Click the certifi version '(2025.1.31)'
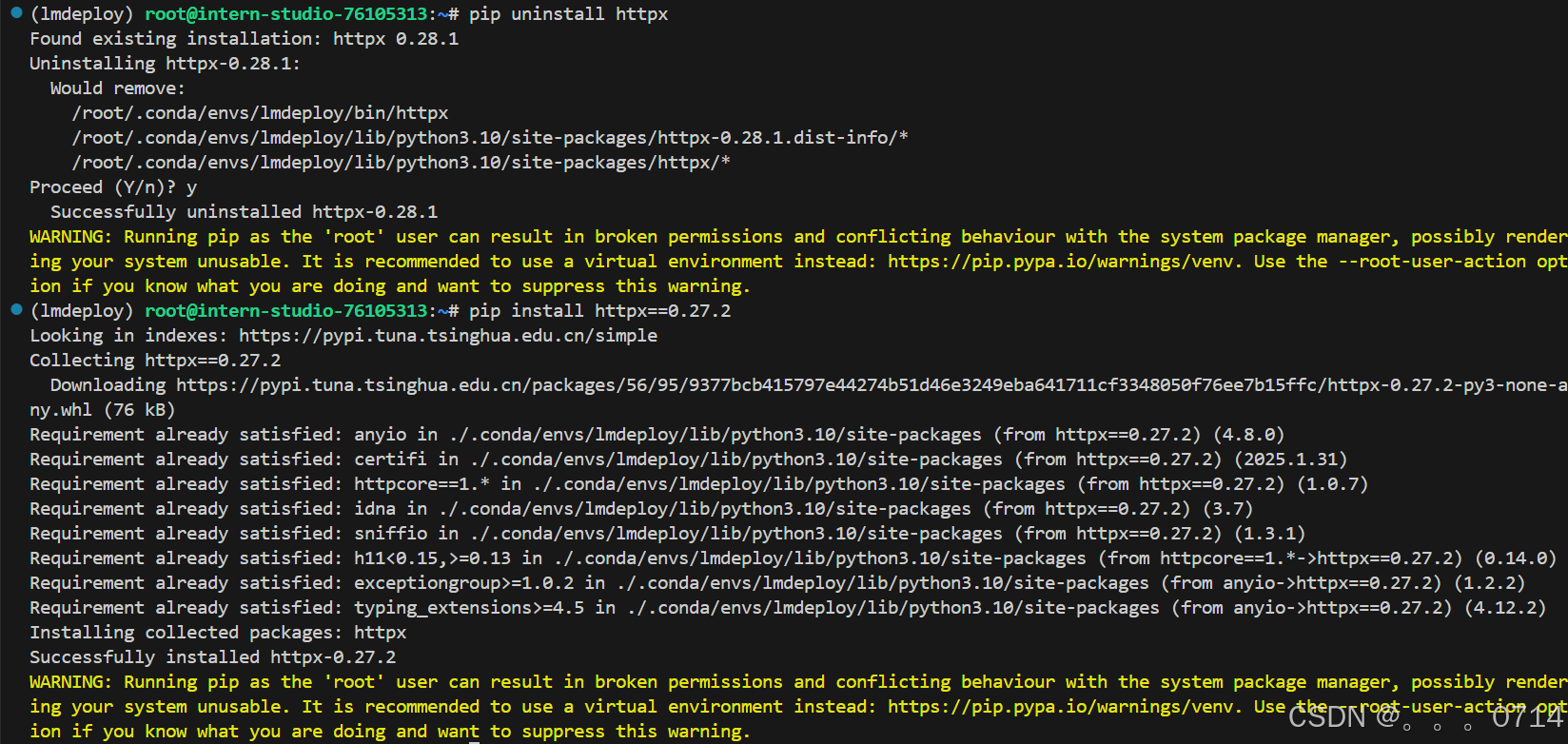This screenshot has width=1568, height=744. tap(1291, 459)
